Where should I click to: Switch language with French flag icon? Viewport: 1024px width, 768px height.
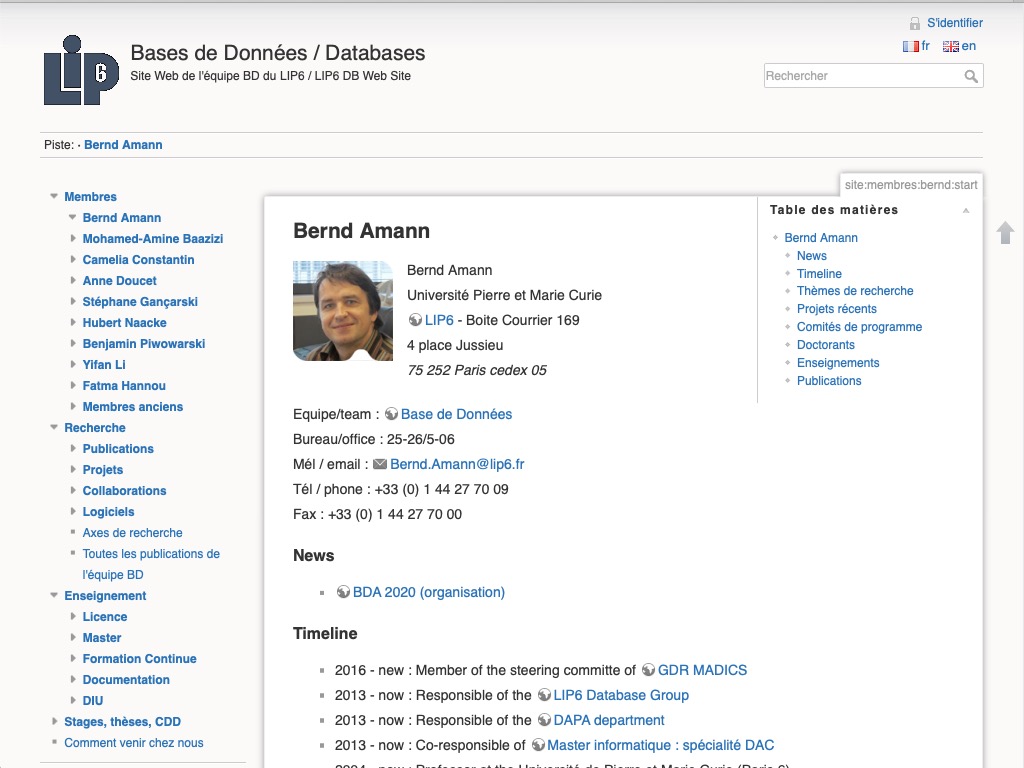910,46
